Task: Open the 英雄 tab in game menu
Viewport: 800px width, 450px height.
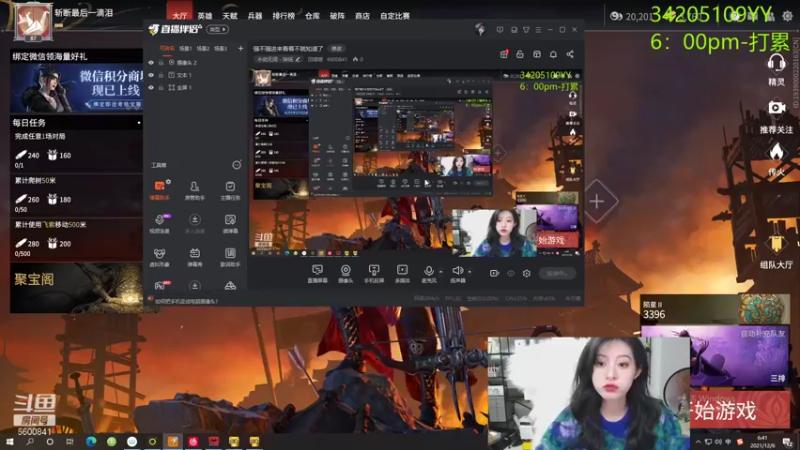Action: click(205, 16)
